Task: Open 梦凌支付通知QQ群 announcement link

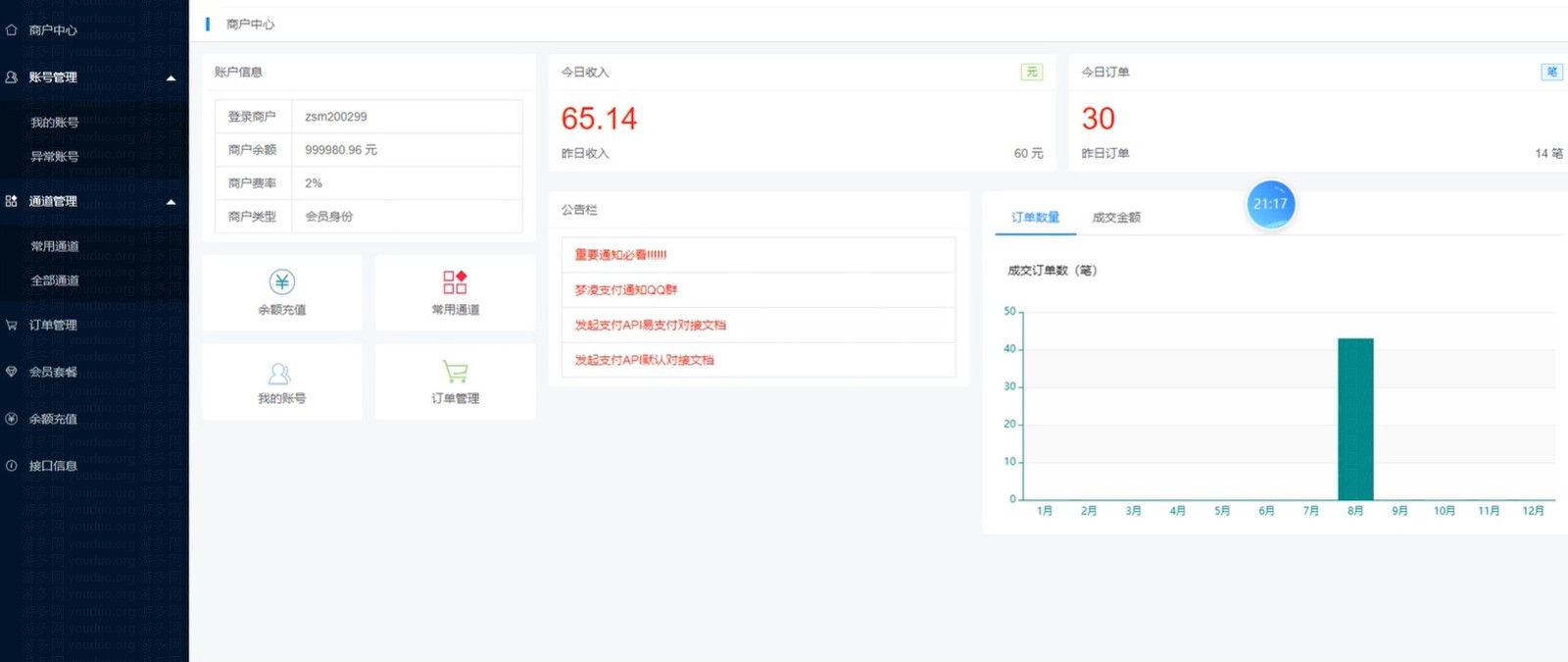Action: 625,290
